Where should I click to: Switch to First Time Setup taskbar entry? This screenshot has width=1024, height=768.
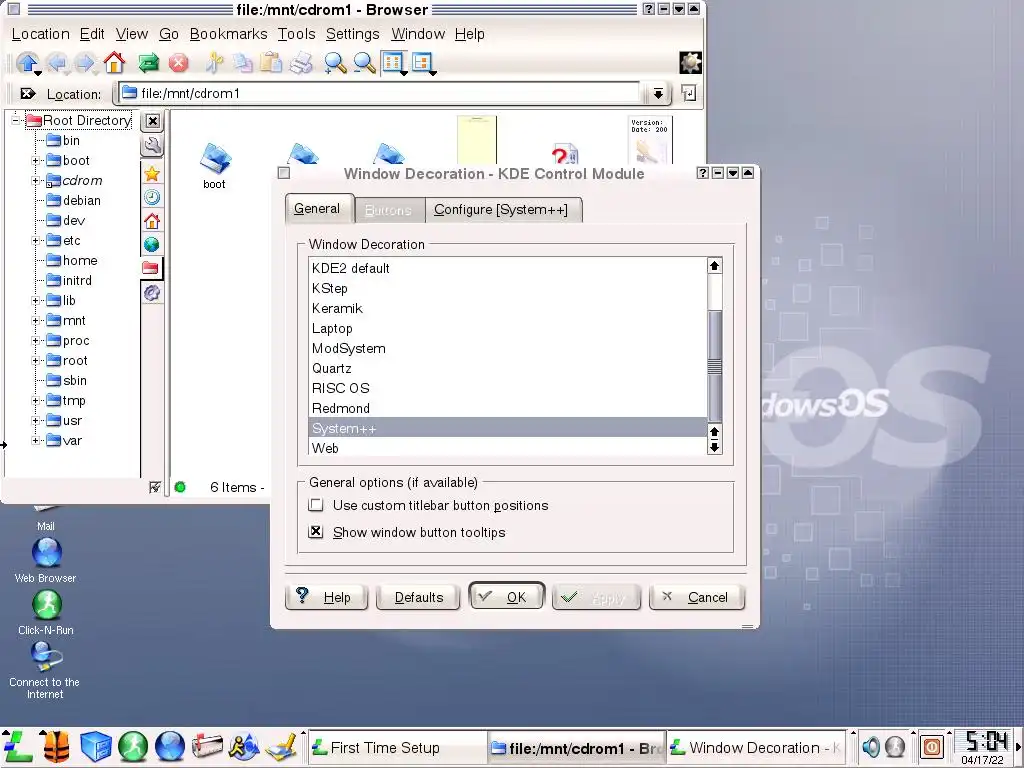click(397, 747)
